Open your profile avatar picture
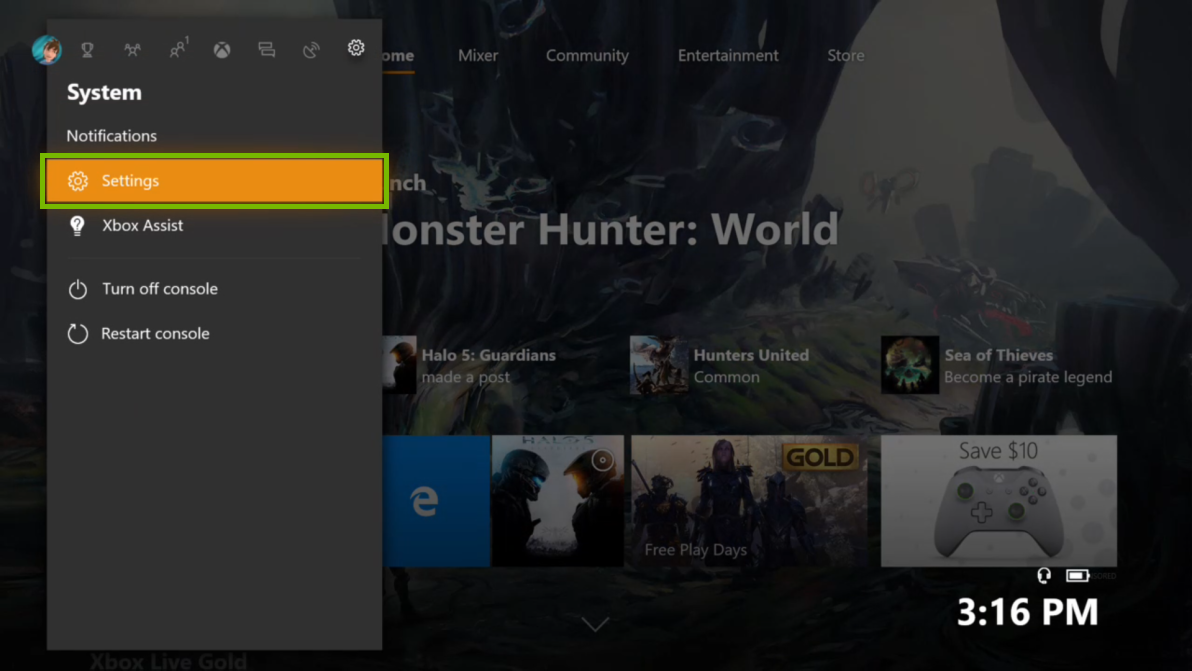 (x=46, y=50)
